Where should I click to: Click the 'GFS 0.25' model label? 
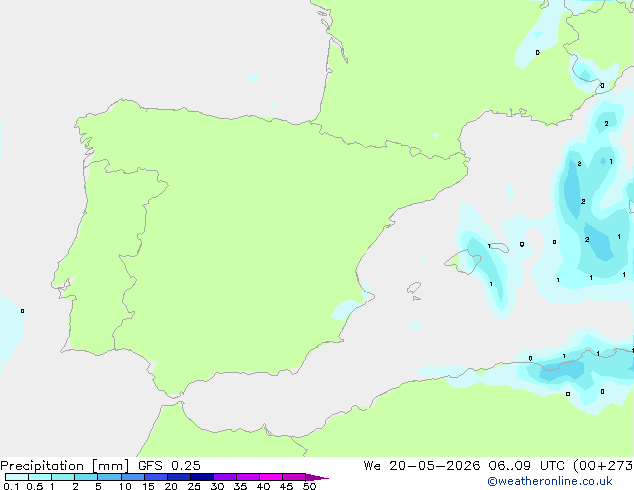click(169, 466)
